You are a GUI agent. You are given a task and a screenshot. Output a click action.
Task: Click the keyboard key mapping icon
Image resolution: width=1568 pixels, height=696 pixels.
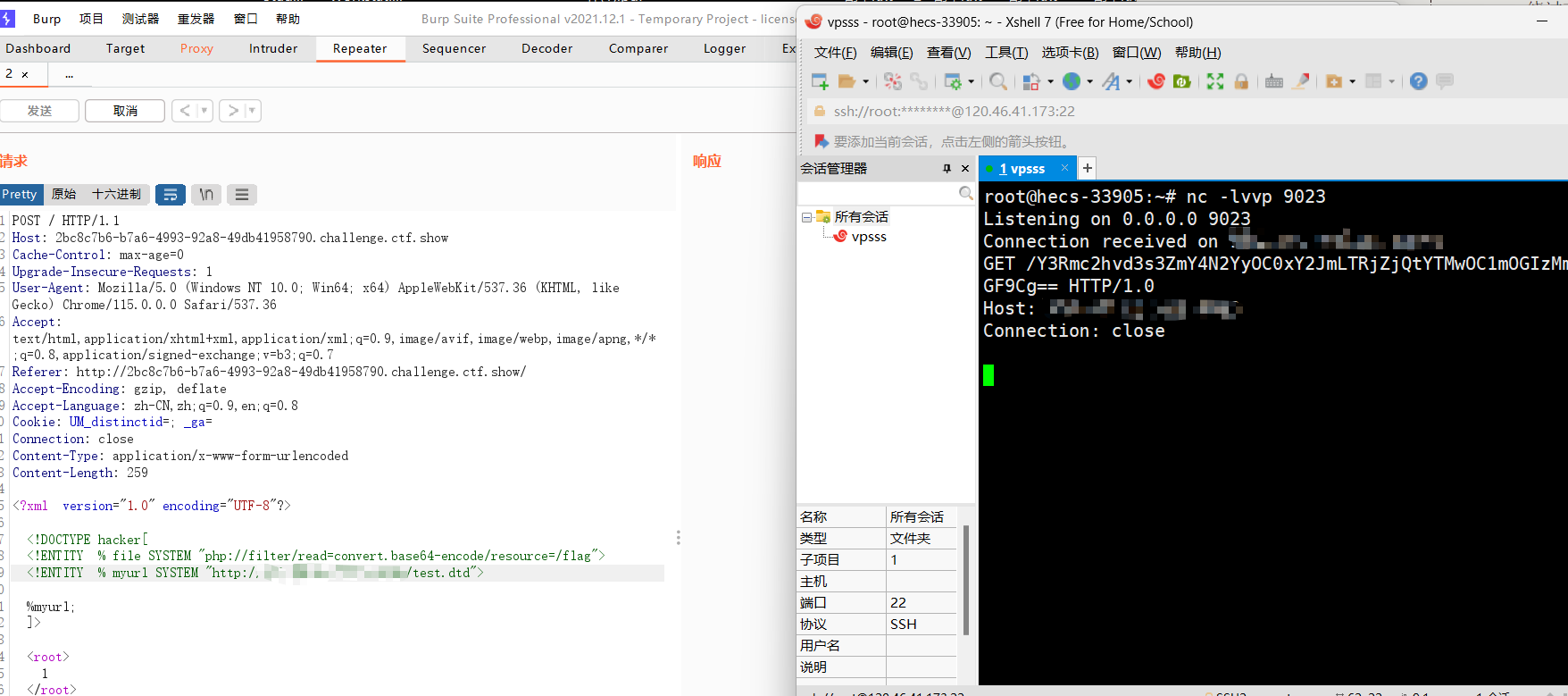click(x=1274, y=82)
